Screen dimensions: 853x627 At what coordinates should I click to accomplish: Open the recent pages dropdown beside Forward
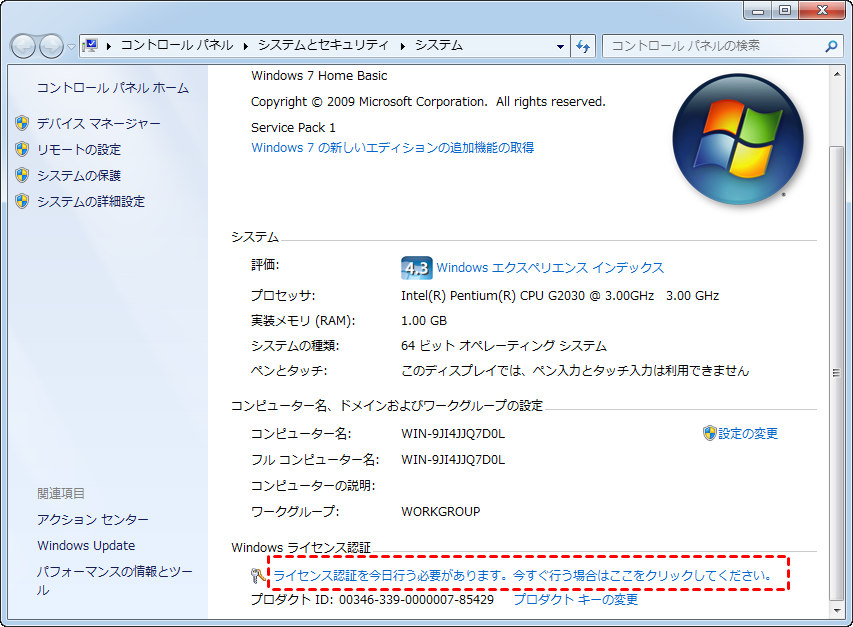coord(71,47)
